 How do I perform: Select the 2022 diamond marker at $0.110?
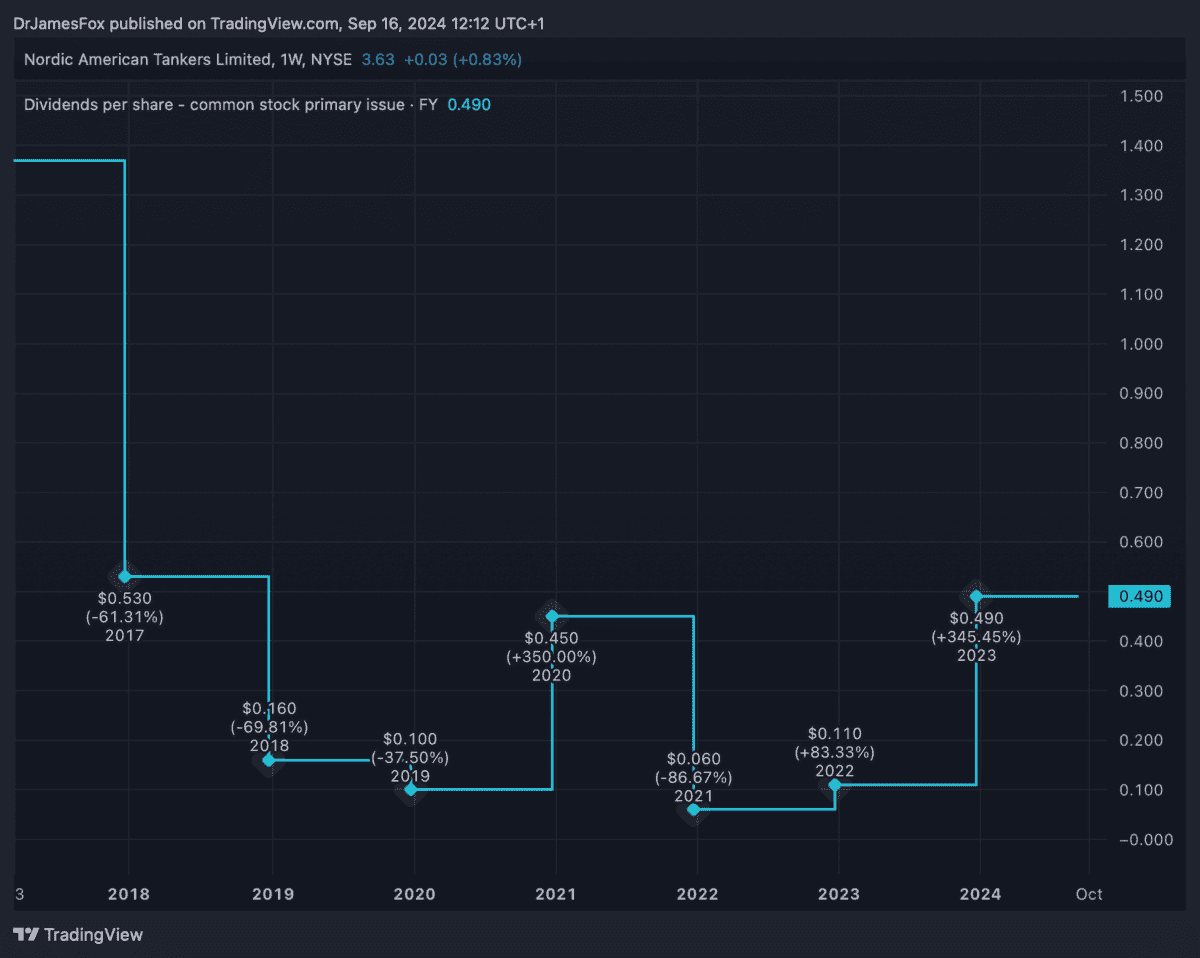coord(835,785)
